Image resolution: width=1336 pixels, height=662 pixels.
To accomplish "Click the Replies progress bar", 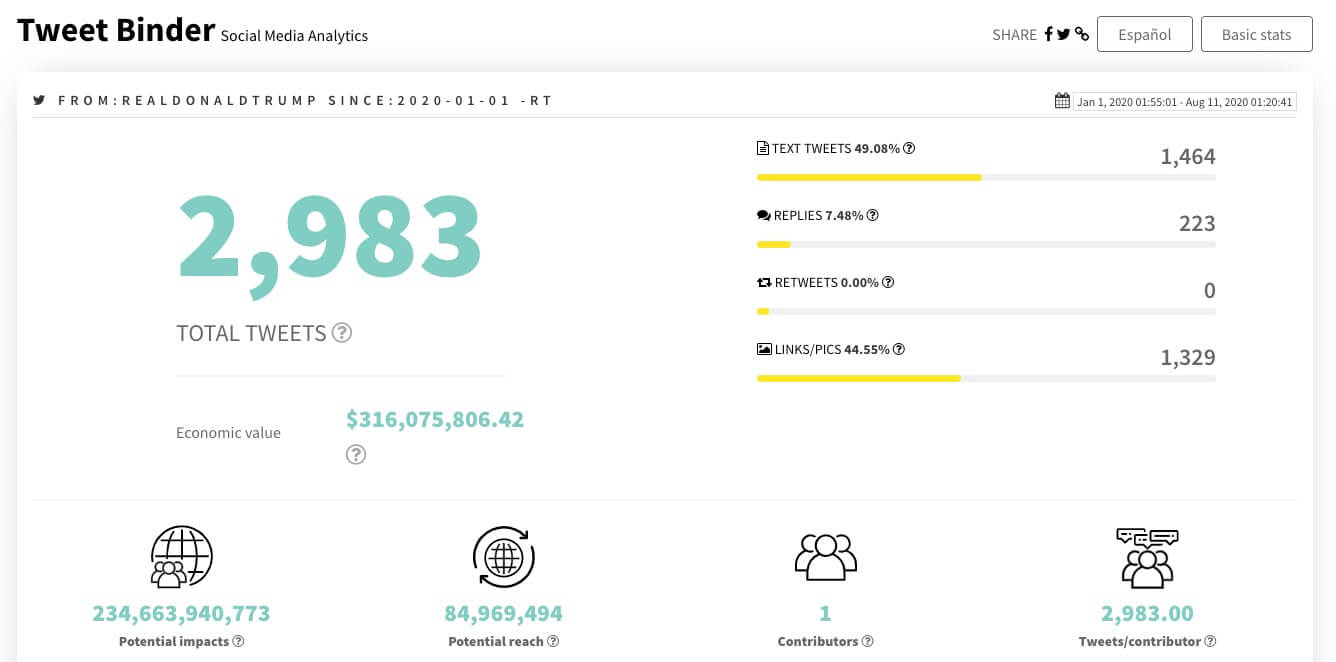I will [x=986, y=244].
